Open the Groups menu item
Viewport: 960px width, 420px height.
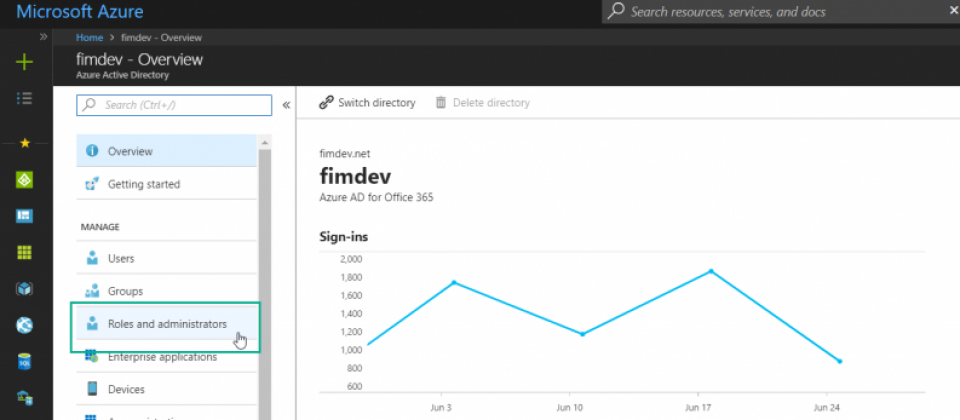pos(166,291)
